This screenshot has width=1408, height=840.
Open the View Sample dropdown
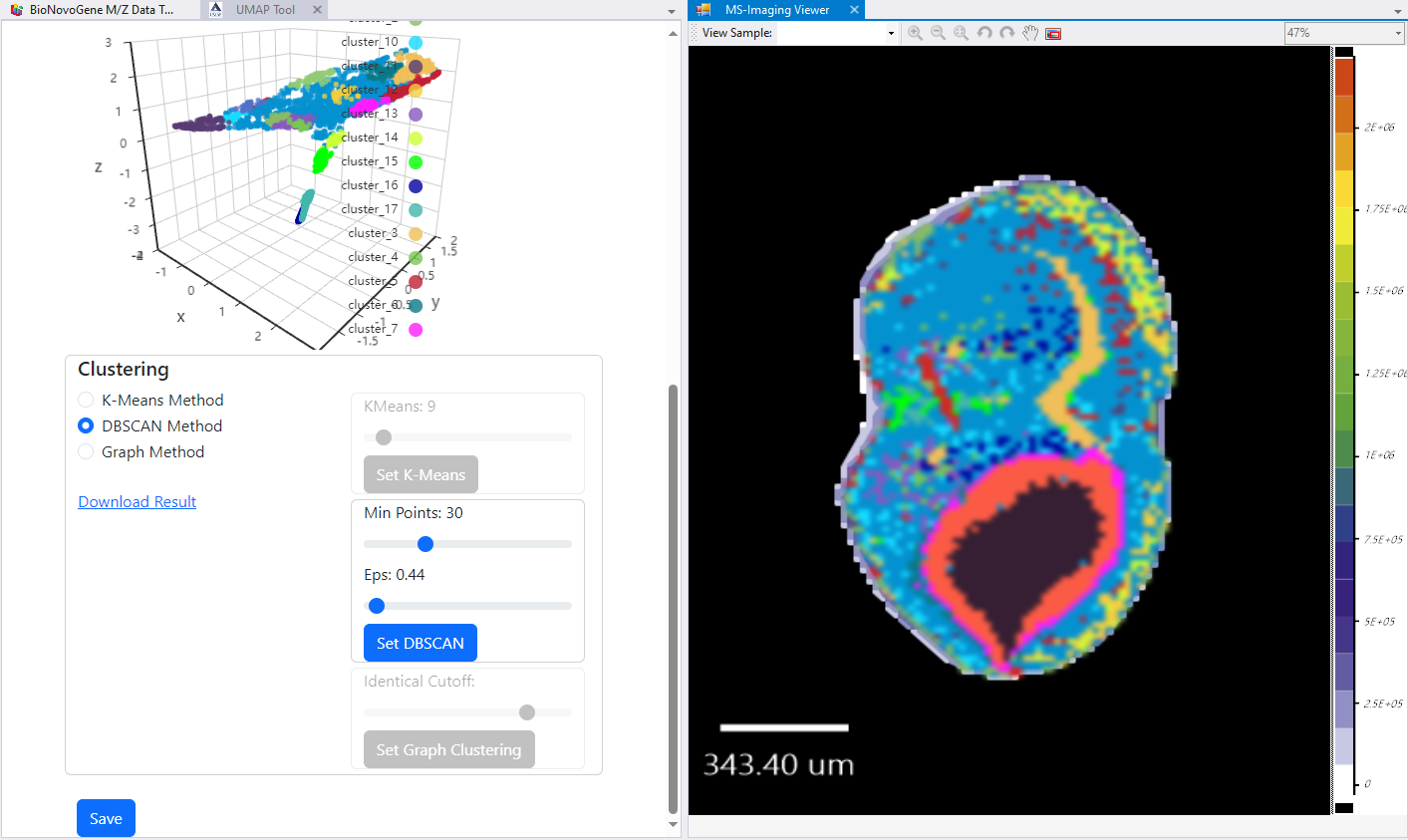pyautogui.click(x=891, y=33)
